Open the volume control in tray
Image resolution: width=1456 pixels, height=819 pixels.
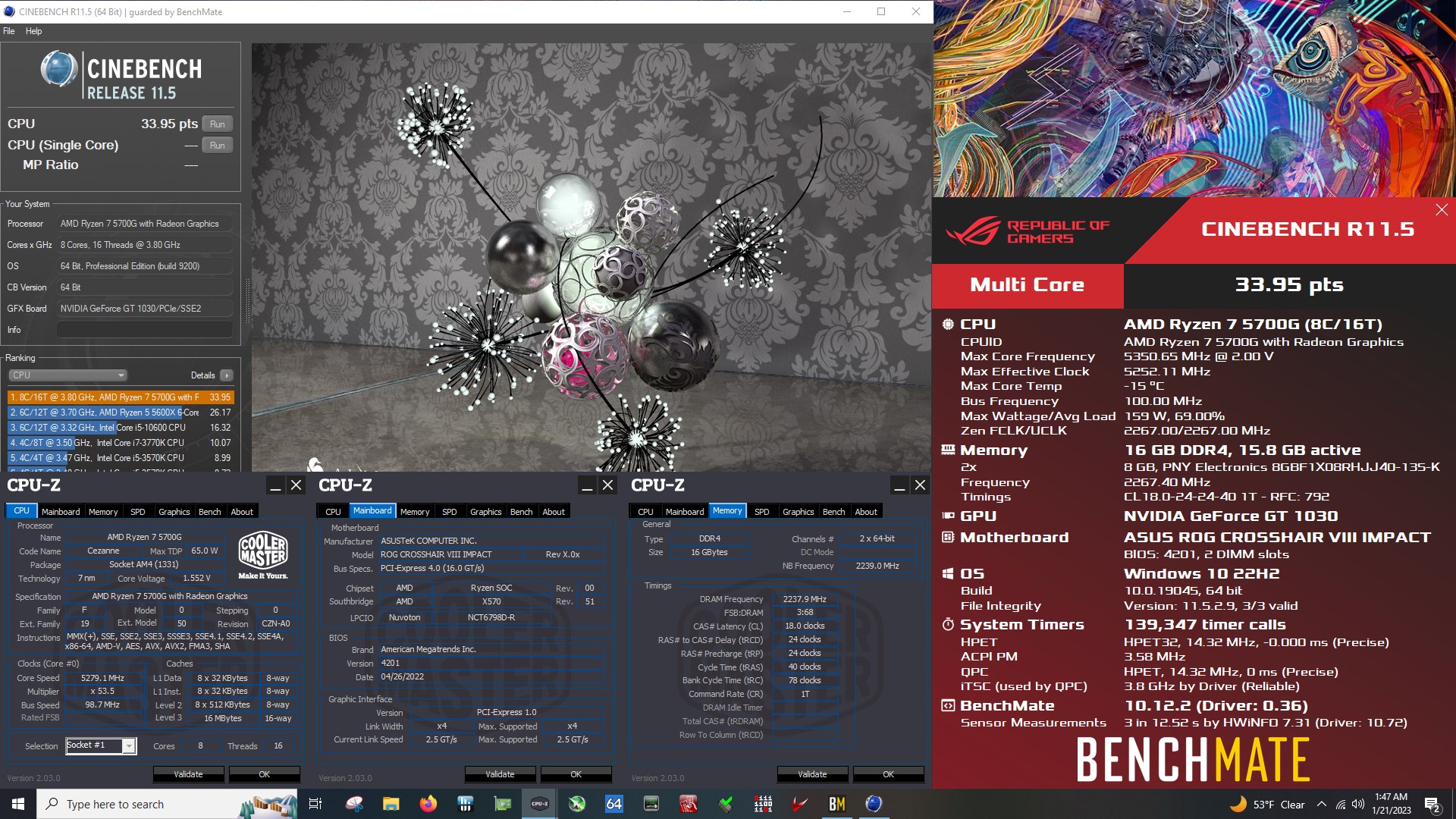(1358, 805)
